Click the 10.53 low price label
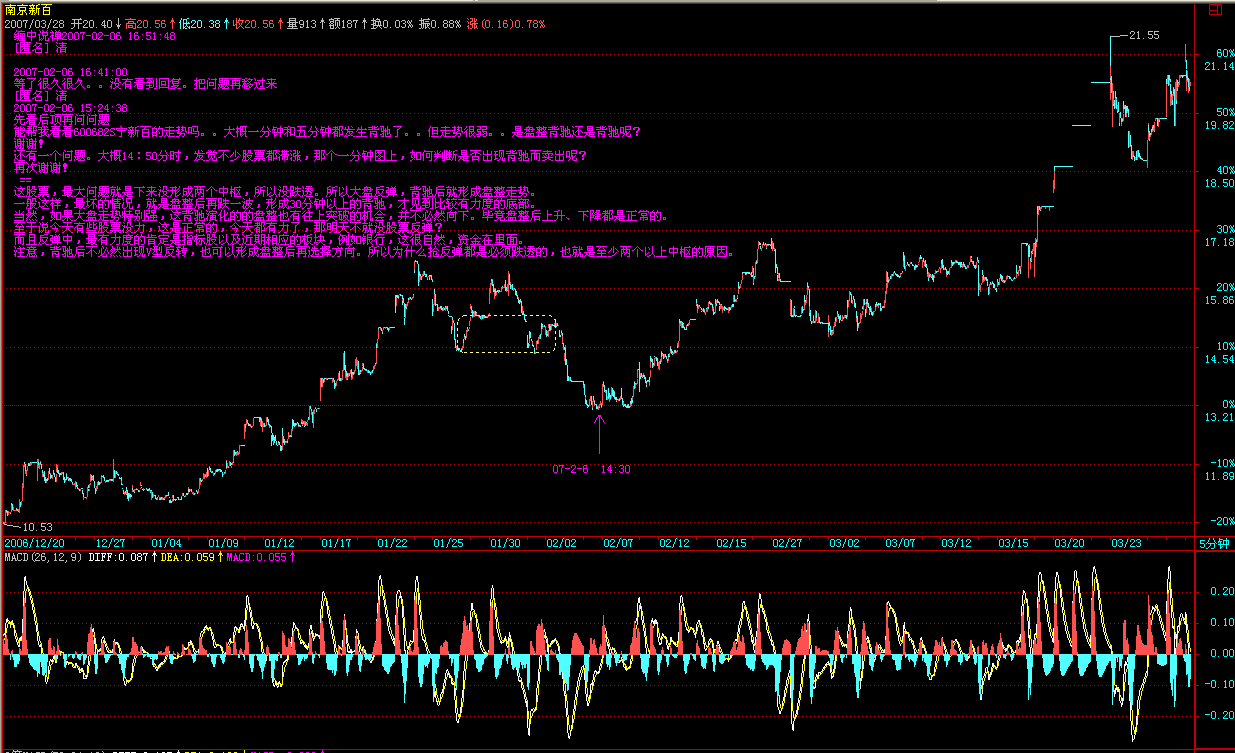 click(36, 526)
